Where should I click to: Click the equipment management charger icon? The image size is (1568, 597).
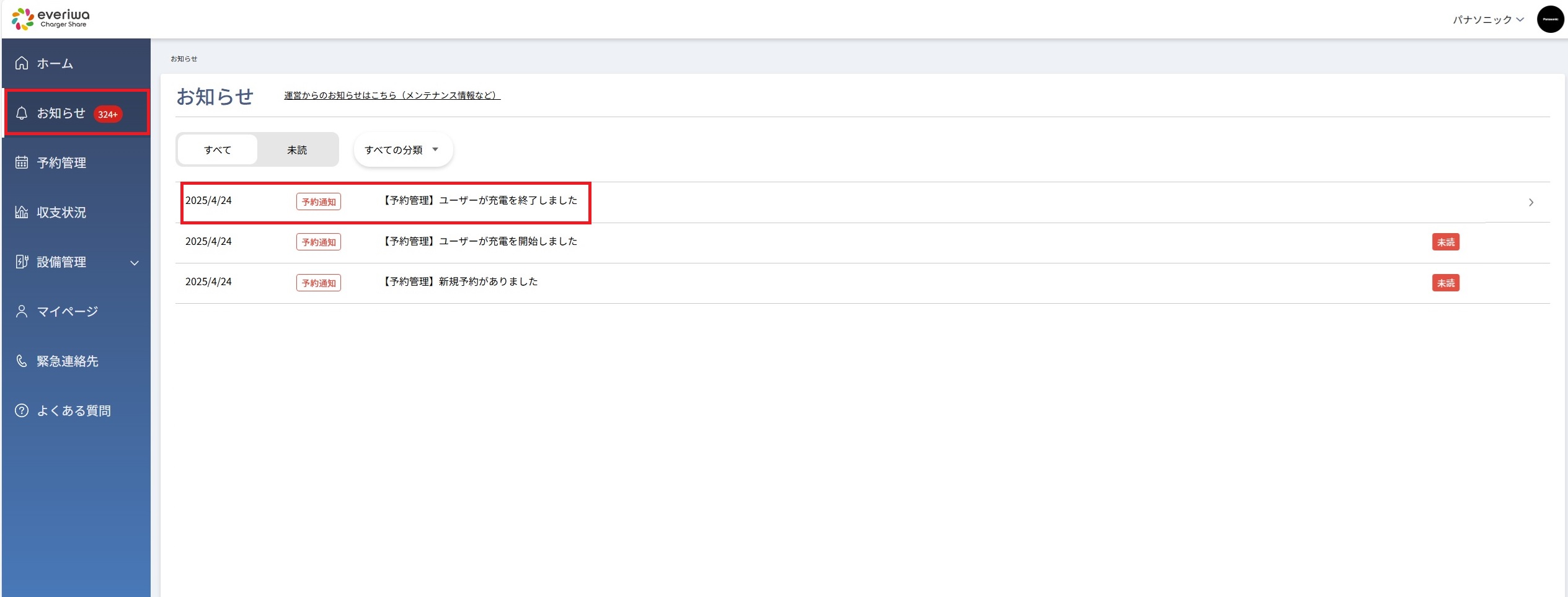coord(22,262)
